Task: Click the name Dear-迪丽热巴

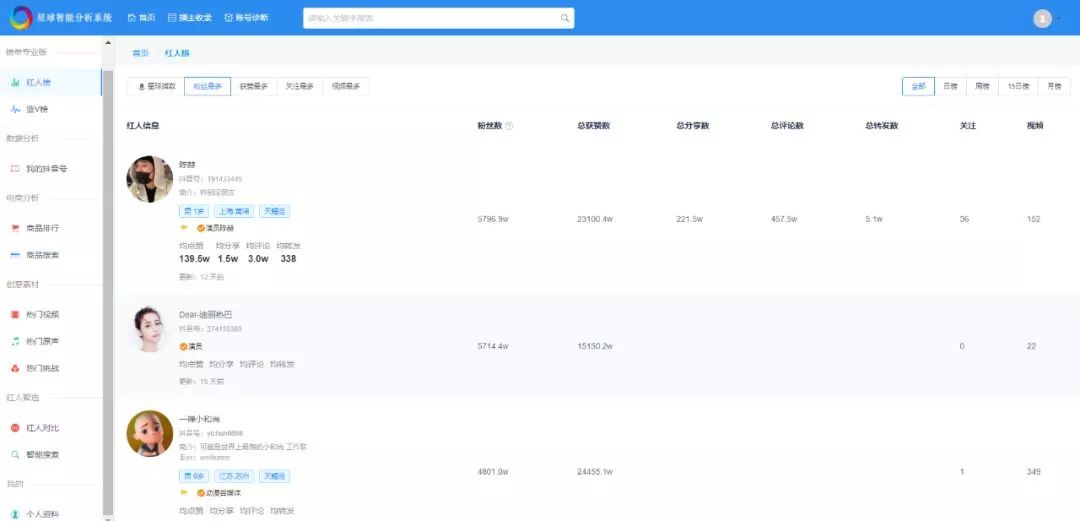Action: click(x=205, y=315)
